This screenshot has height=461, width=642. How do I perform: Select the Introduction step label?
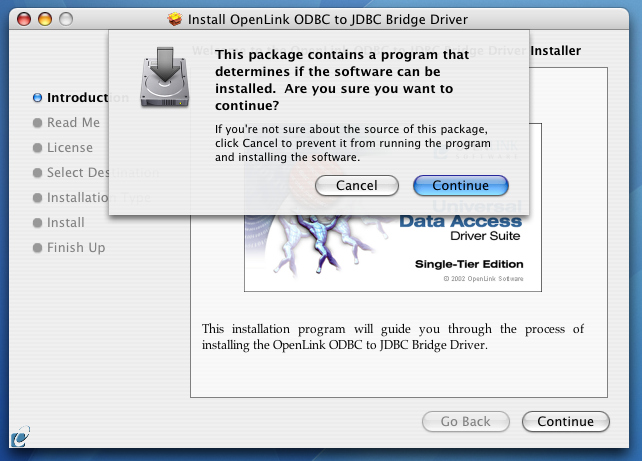(88, 98)
